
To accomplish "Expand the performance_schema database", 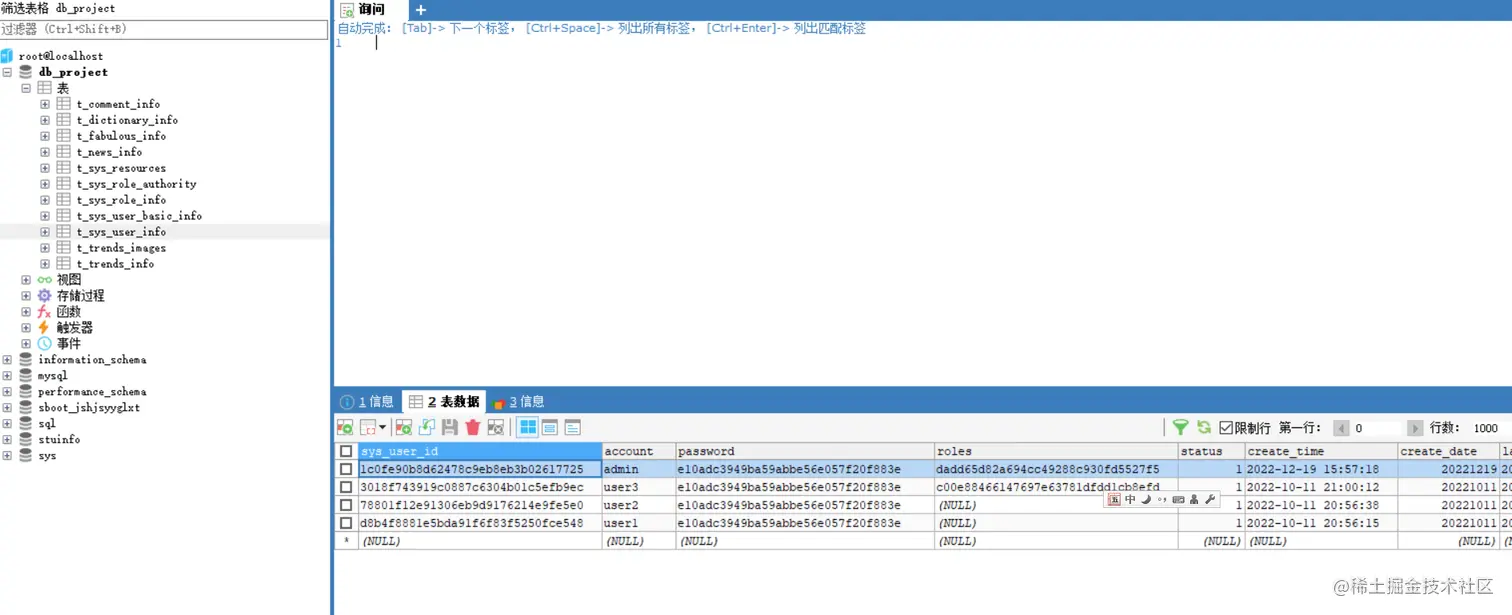I will pos(7,392).
